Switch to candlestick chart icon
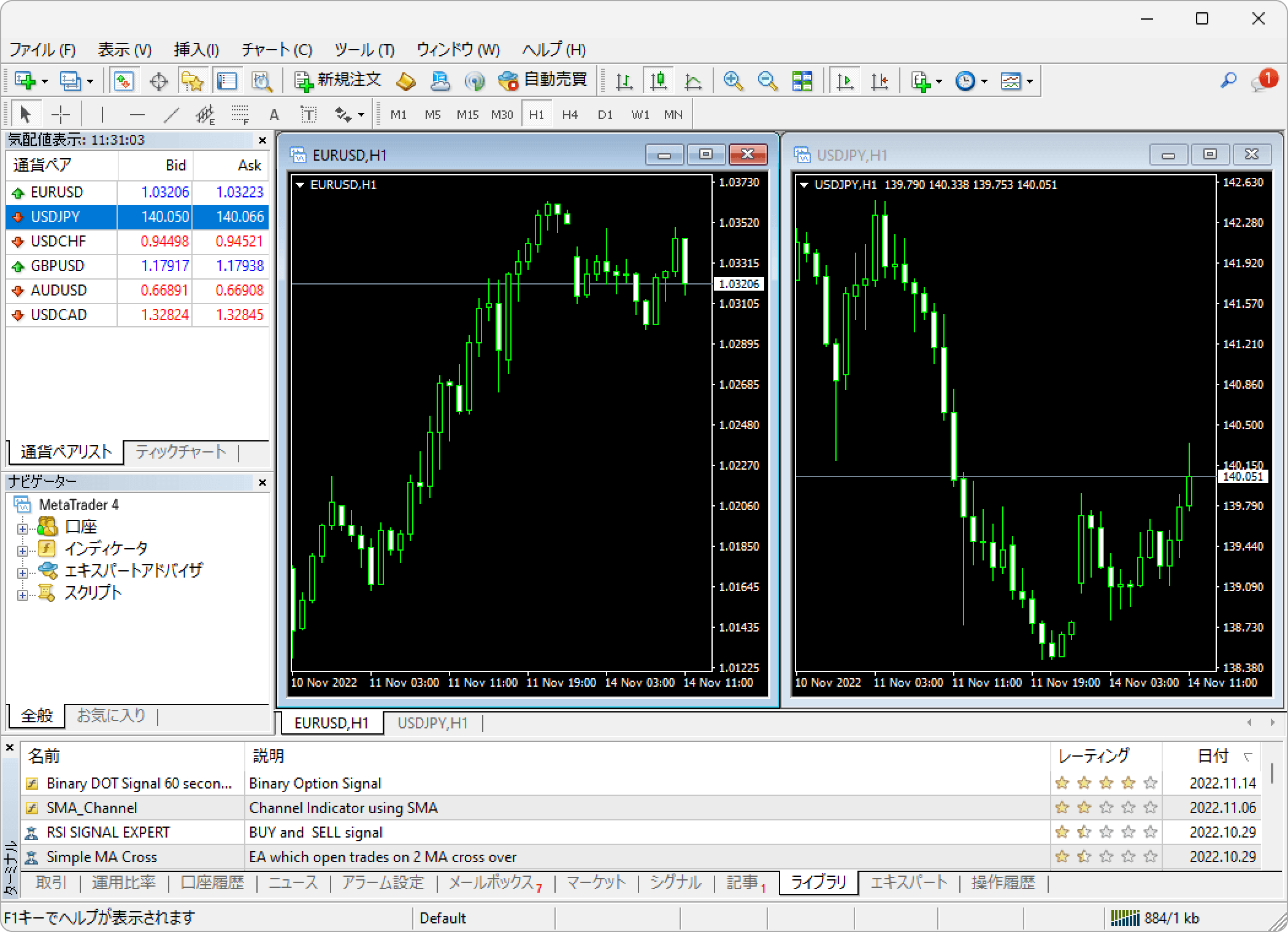 click(659, 80)
